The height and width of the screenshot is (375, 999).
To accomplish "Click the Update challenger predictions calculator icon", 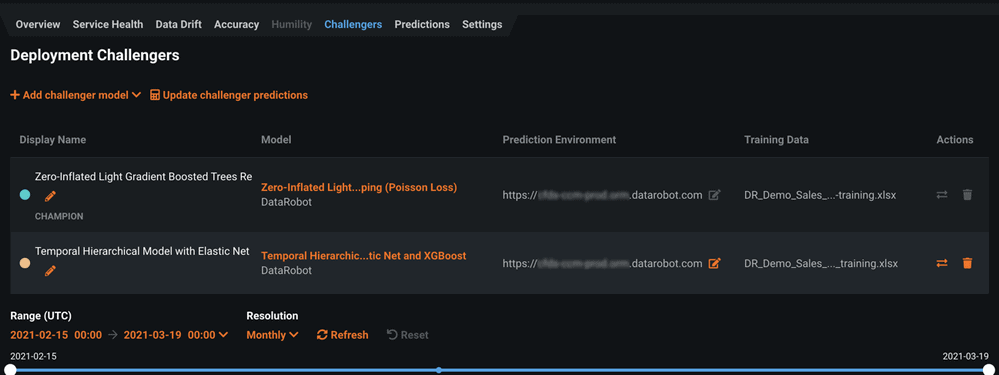I will [x=155, y=95].
